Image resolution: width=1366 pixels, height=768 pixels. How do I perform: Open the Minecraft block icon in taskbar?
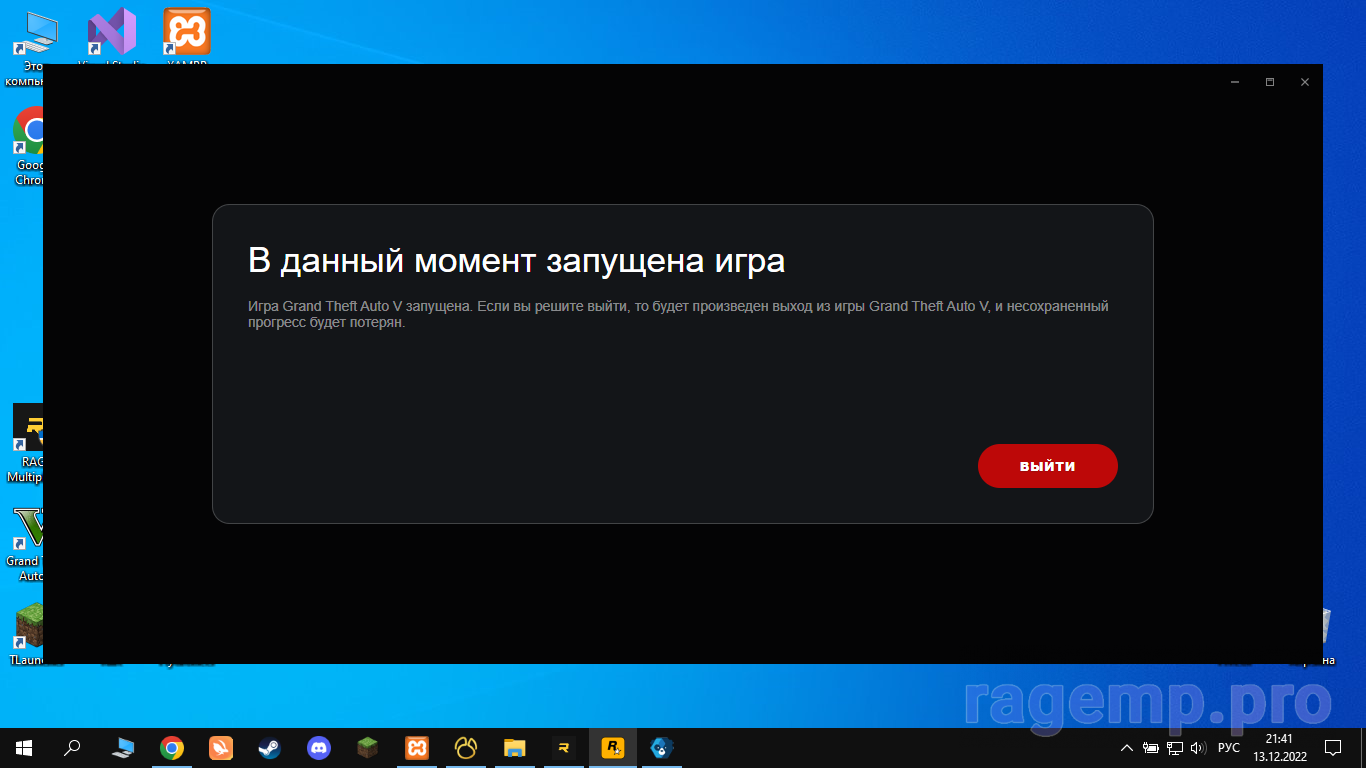tap(368, 747)
